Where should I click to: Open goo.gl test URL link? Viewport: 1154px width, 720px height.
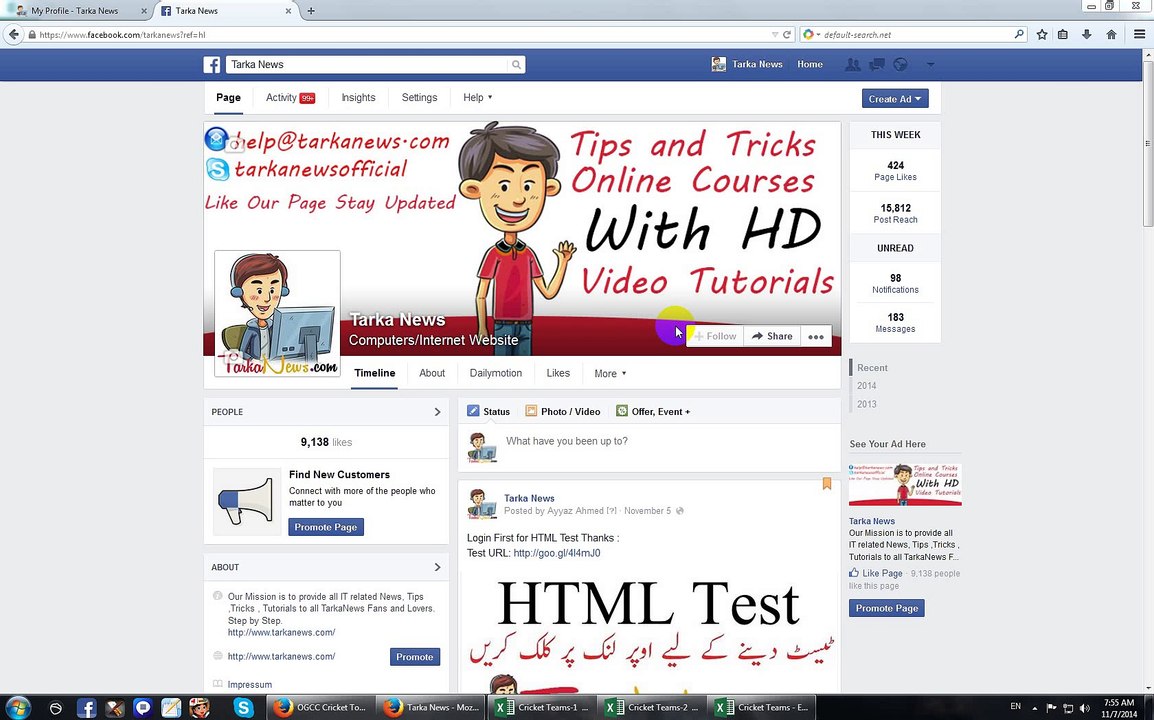coord(556,553)
